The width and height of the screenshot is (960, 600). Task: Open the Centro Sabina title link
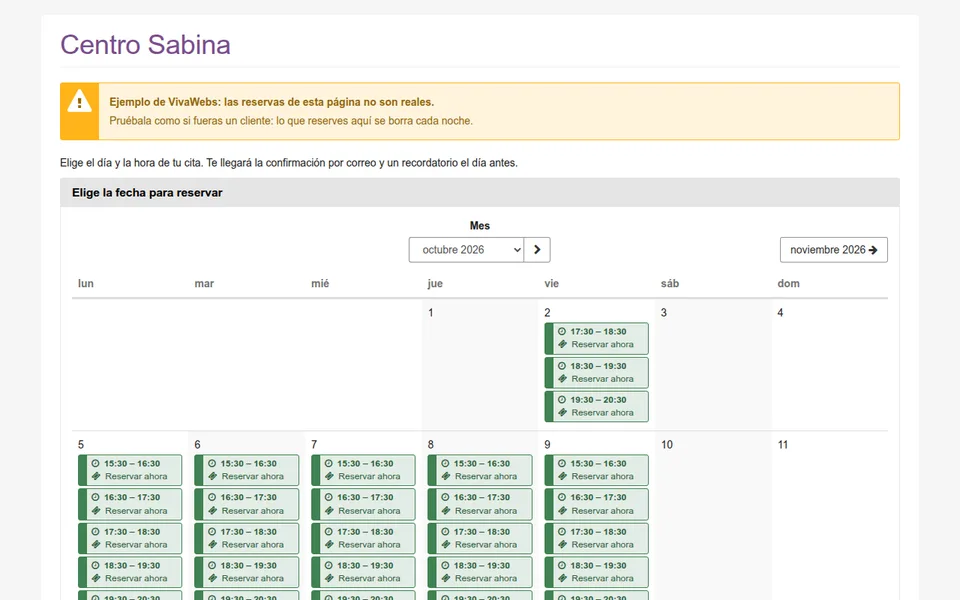pos(145,45)
